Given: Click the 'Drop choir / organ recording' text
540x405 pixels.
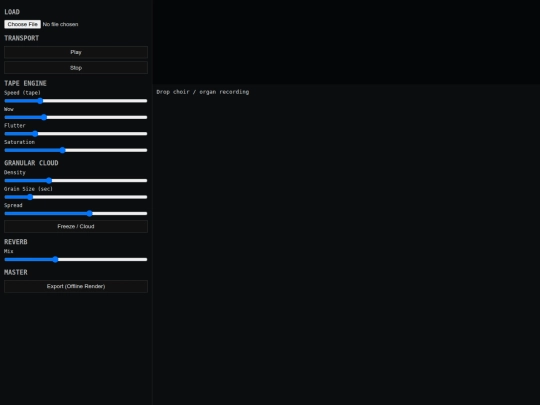Looking at the screenshot, I should point(202,92).
